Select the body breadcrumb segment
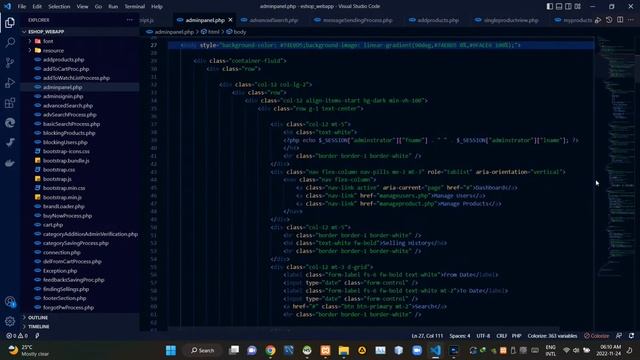This screenshot has width=640, height=360. click(x=236, y=31)
